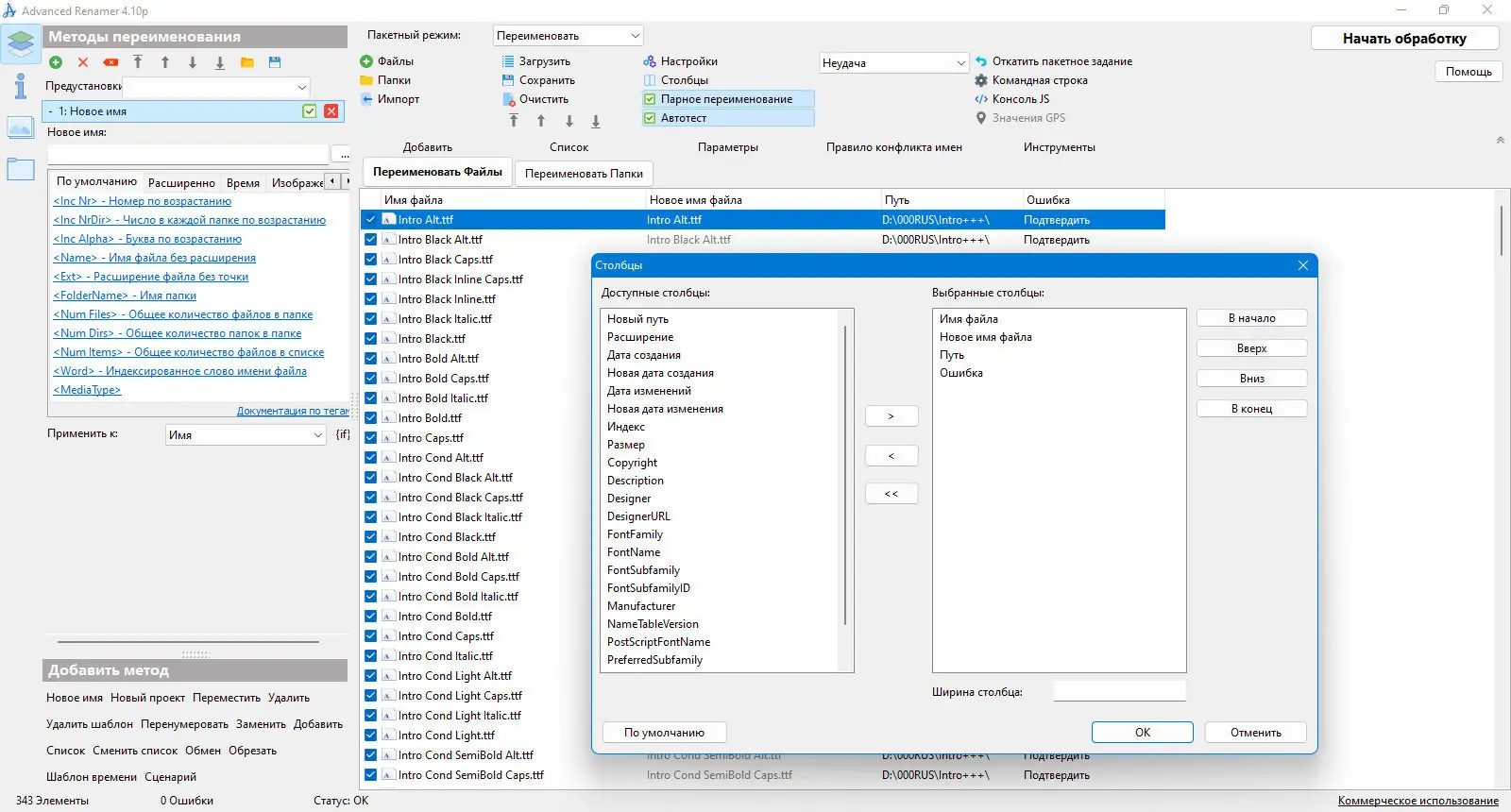Open the folder sidebar icon
This screenshot has width=1511, height=812.
20,170
